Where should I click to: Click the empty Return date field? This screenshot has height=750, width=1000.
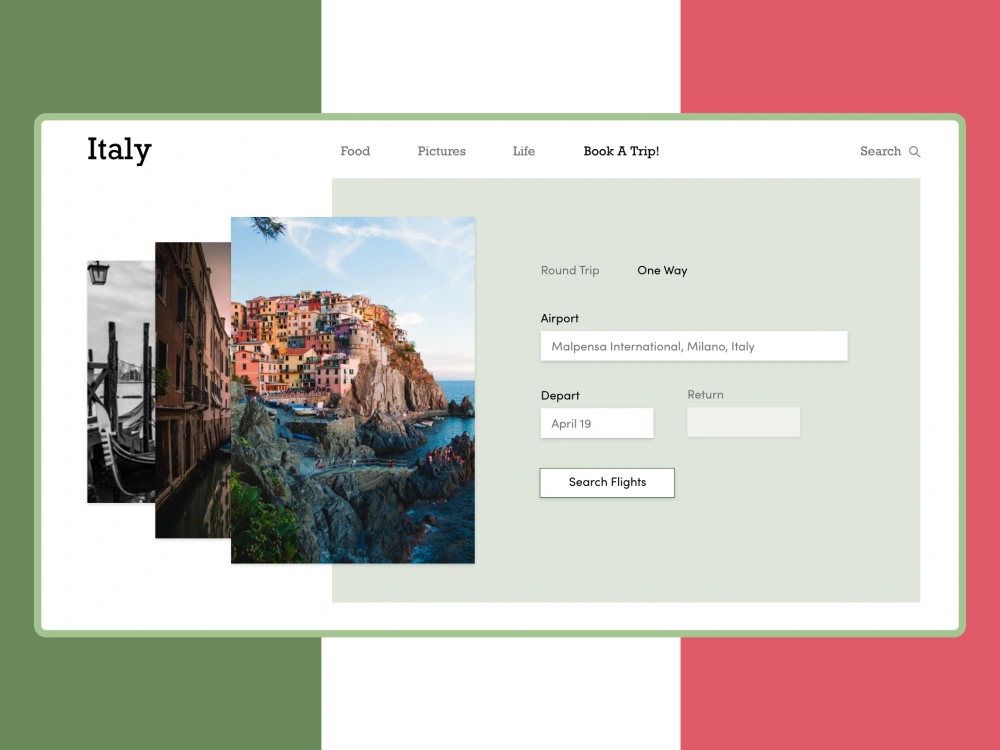coord(743,422)
